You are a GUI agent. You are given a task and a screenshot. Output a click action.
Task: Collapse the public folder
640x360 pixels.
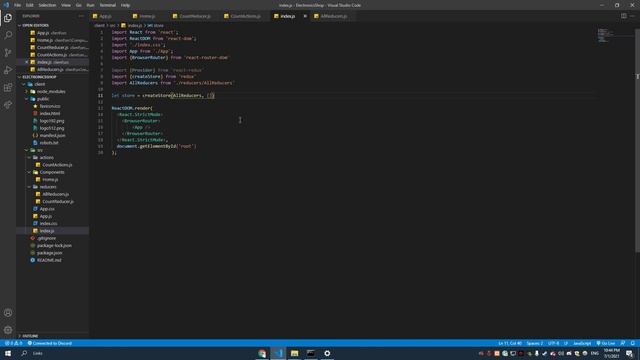(x=43, y=99)
